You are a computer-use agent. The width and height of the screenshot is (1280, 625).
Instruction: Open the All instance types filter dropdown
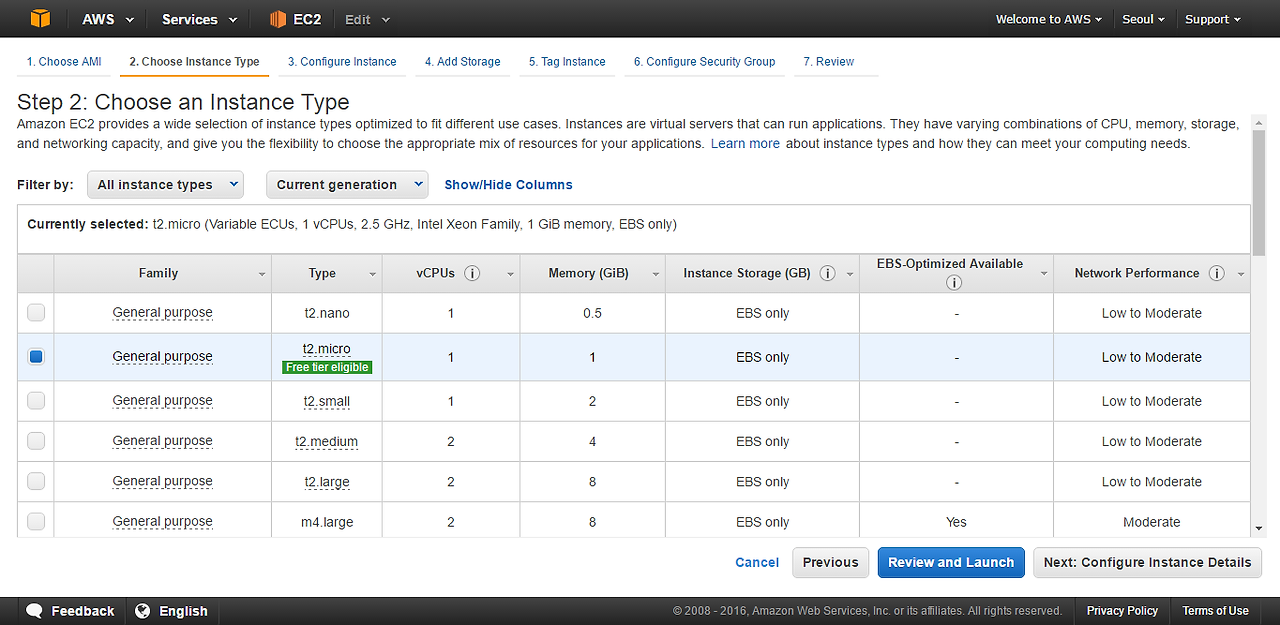coord(165,184)
